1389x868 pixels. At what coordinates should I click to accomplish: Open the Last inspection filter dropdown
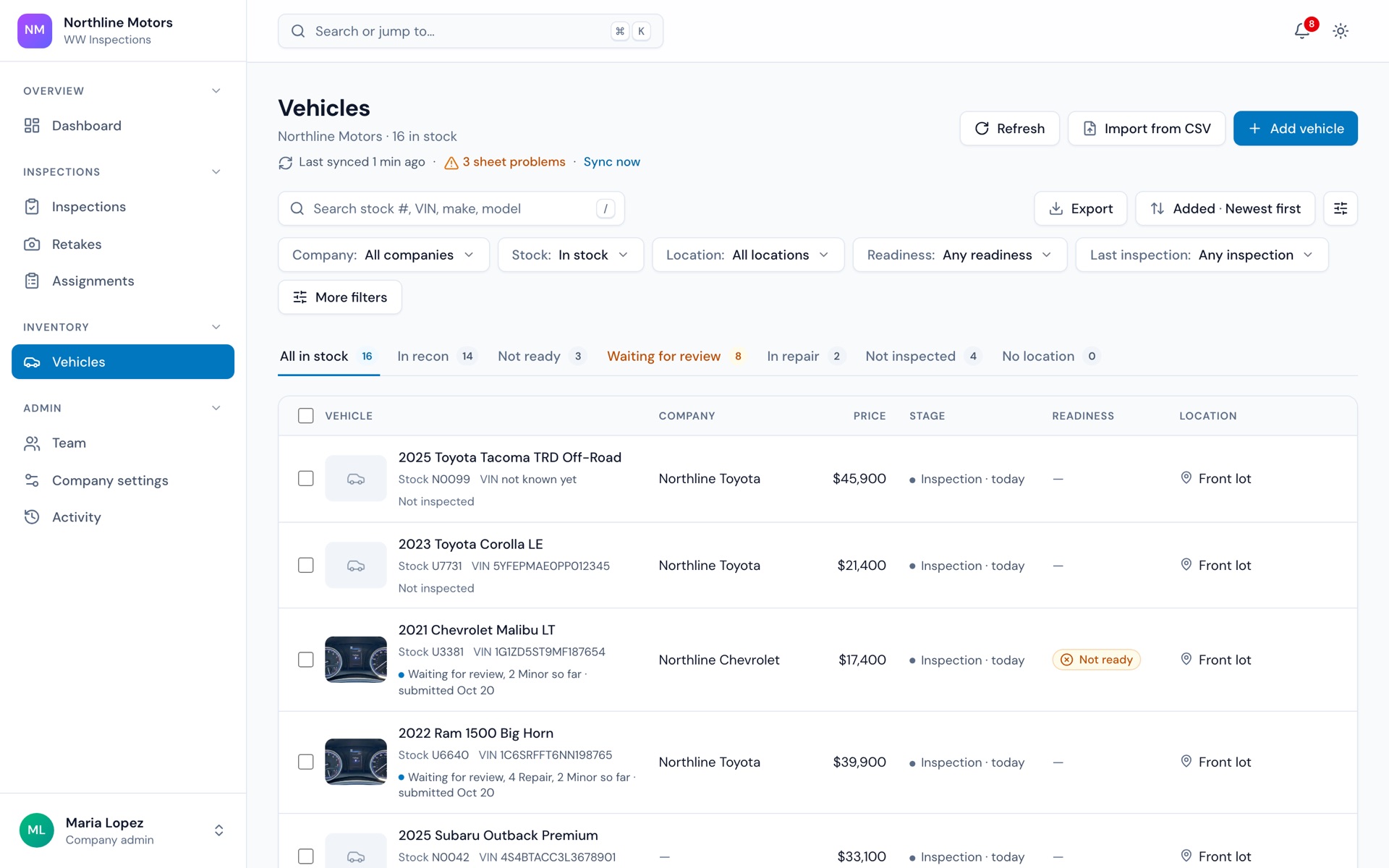[1202, 255]
